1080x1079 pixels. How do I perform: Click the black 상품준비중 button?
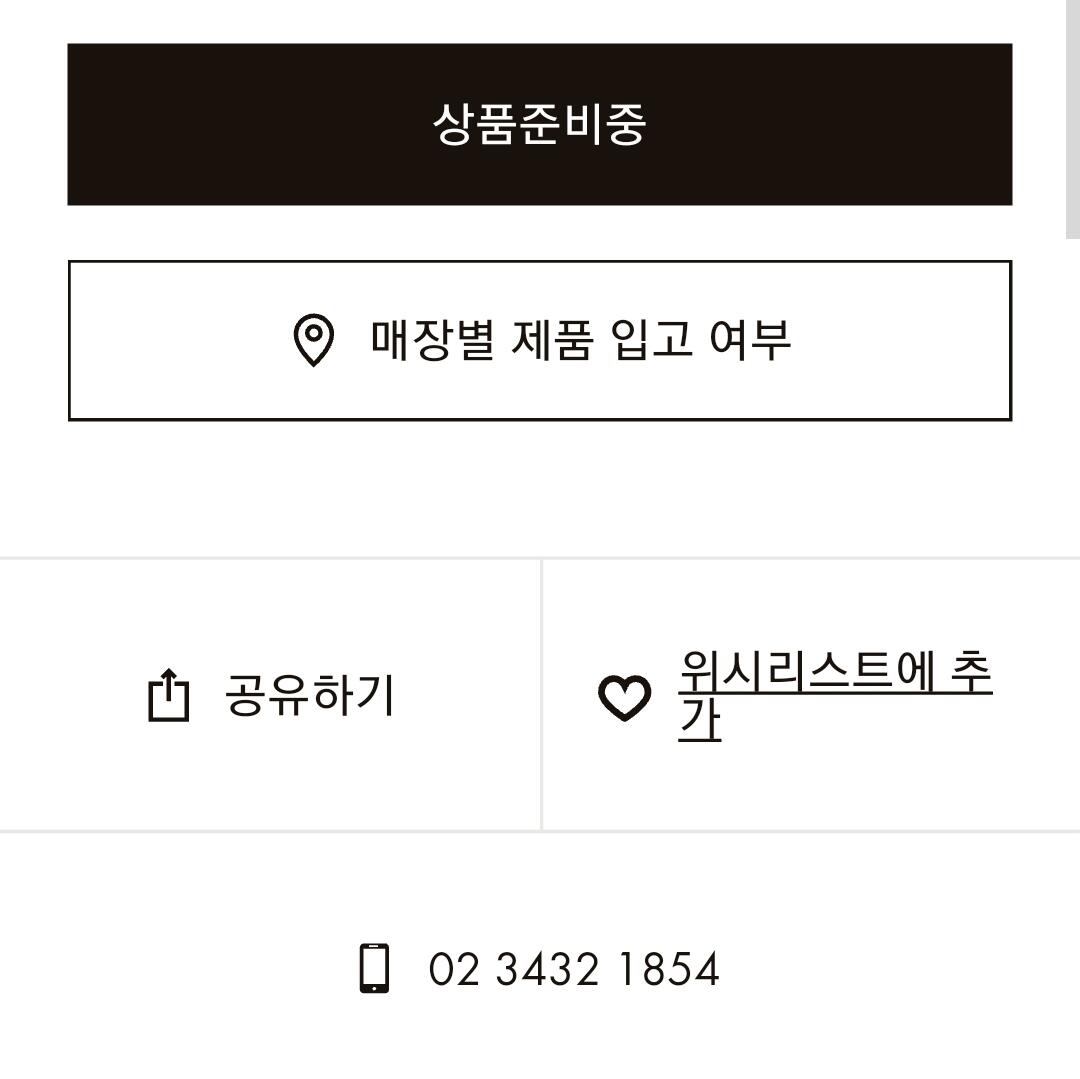(x=540, y=125)
